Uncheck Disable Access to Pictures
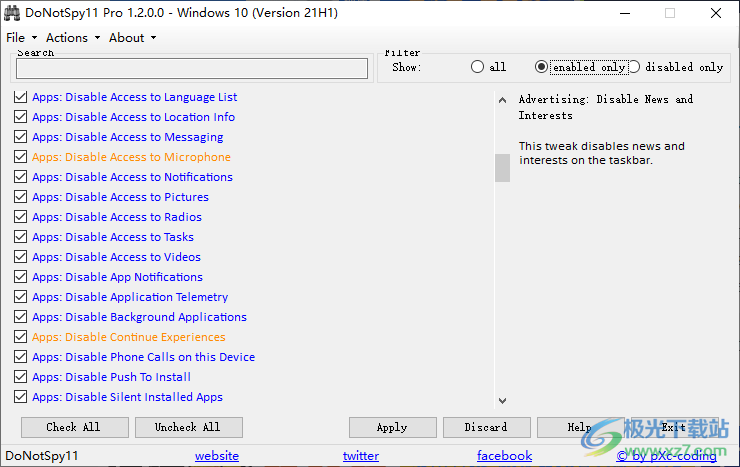The width and height of the screenshot is (740, 467). [20, 197]
